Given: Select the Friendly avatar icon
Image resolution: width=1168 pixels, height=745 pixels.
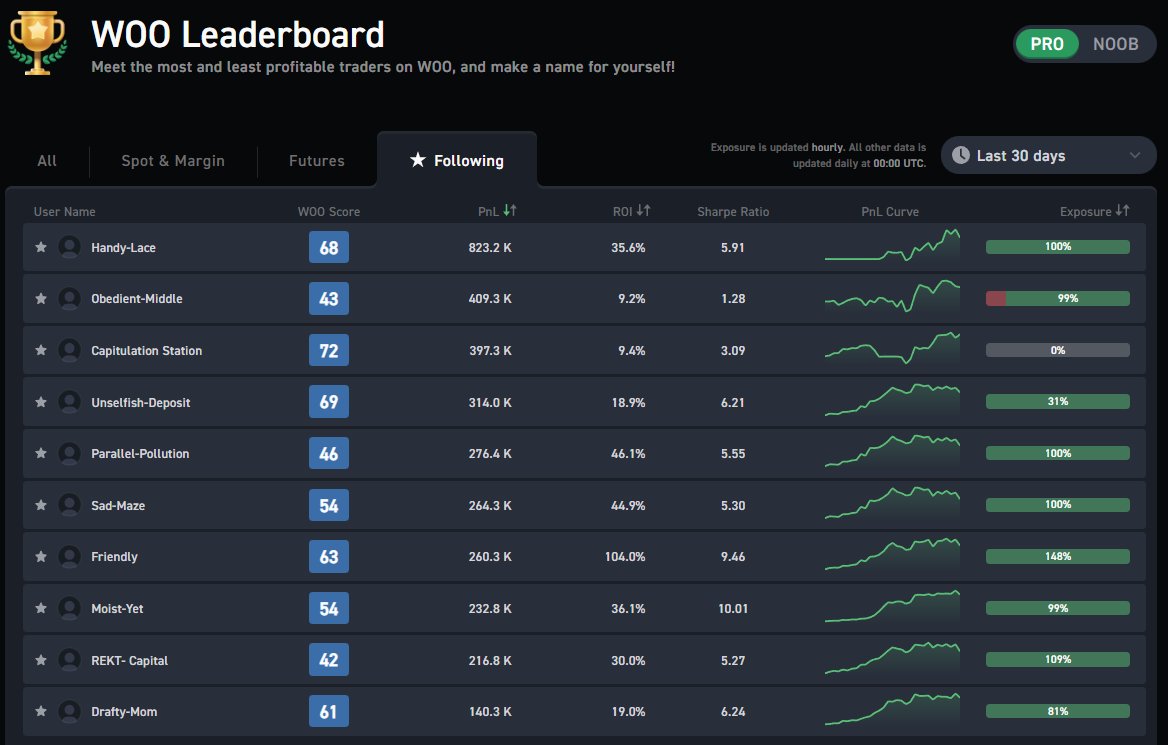Looking at the screenshot, I should point(69,557).
